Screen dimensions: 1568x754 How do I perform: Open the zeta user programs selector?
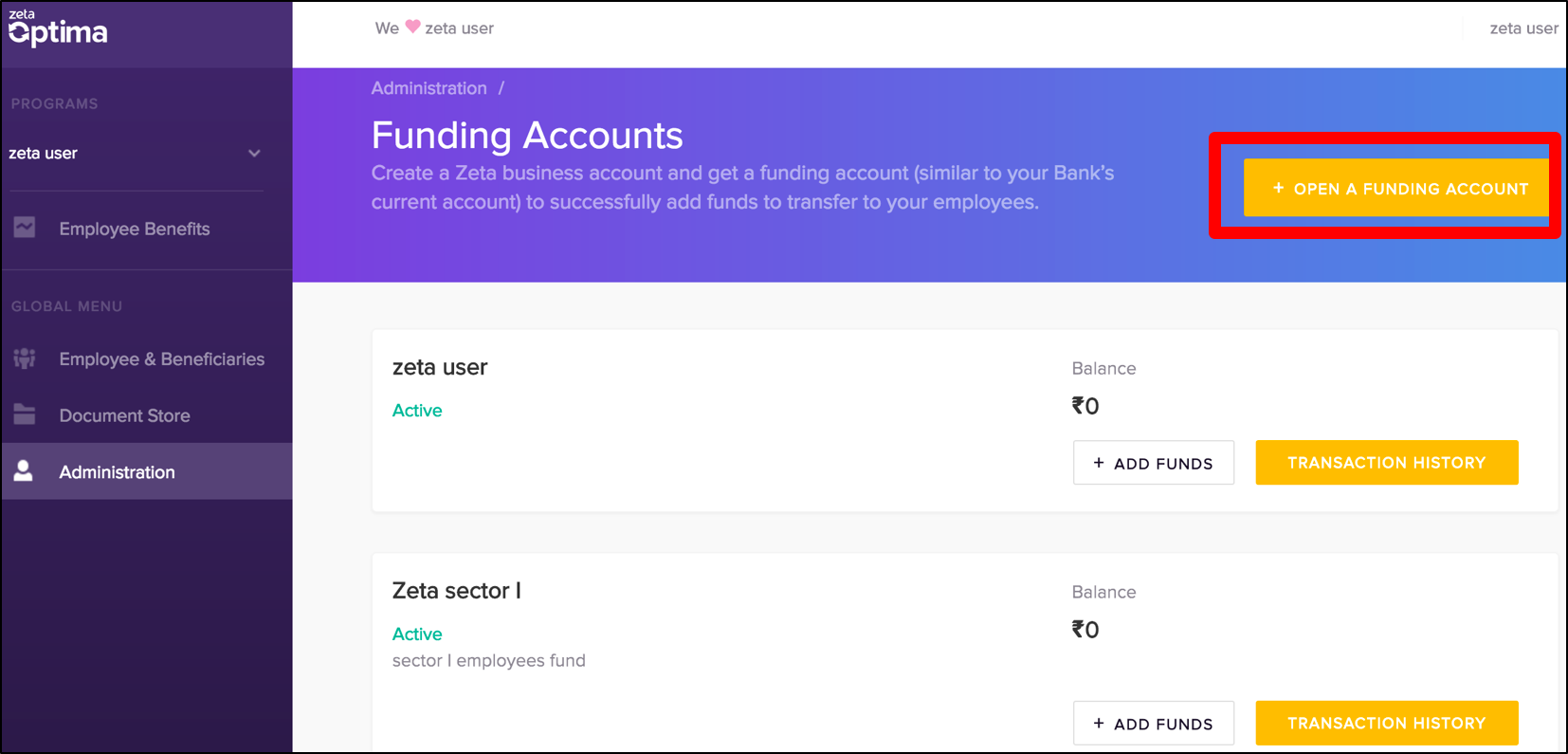tap(136, 153)
